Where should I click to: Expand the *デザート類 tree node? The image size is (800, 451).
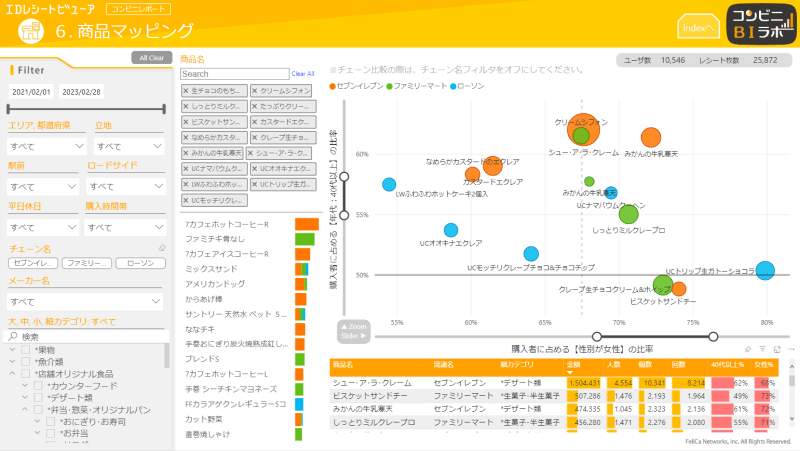[24, 397]
